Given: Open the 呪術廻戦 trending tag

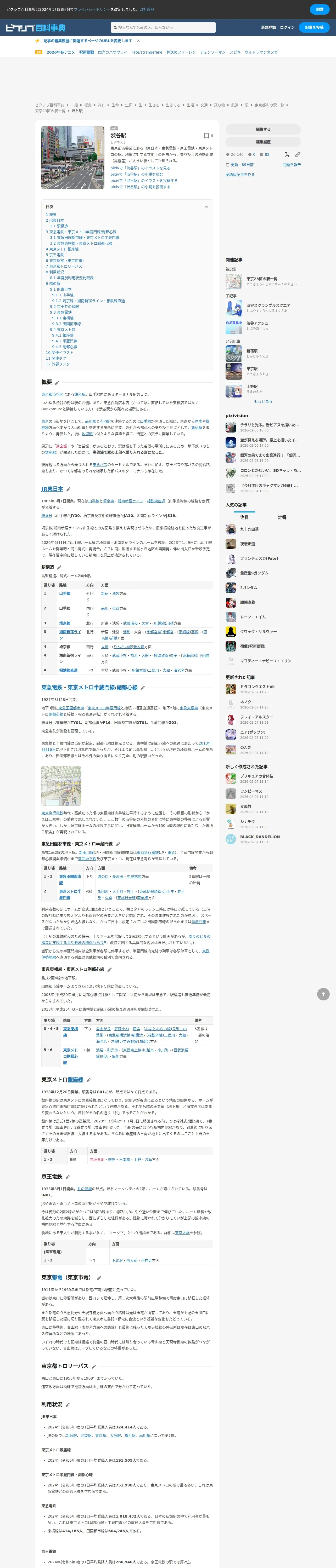Looking at the screenshot, I should click(87, 52).
